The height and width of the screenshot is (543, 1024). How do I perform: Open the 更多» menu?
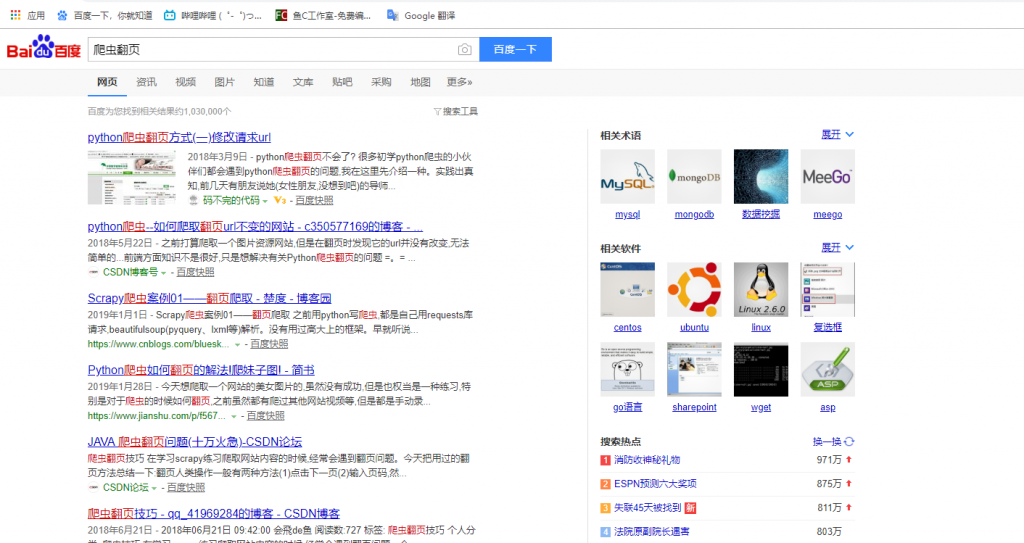[x=459, y=82]
